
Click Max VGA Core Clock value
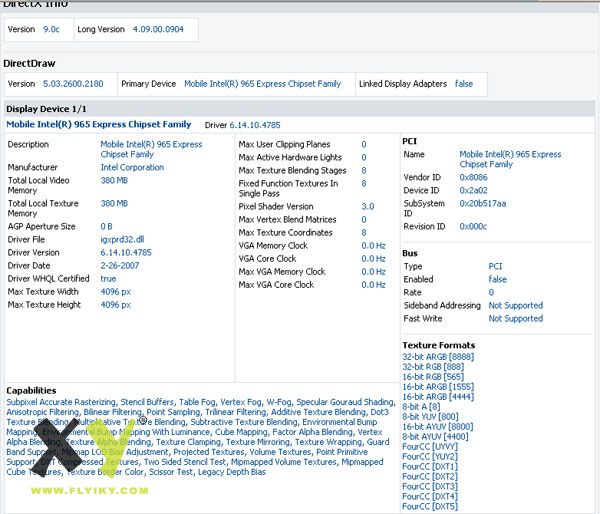(x=373, y=285)
